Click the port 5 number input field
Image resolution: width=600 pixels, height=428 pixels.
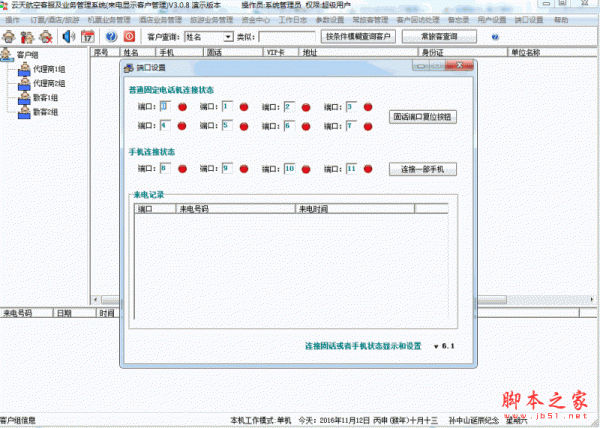[227, 125]
